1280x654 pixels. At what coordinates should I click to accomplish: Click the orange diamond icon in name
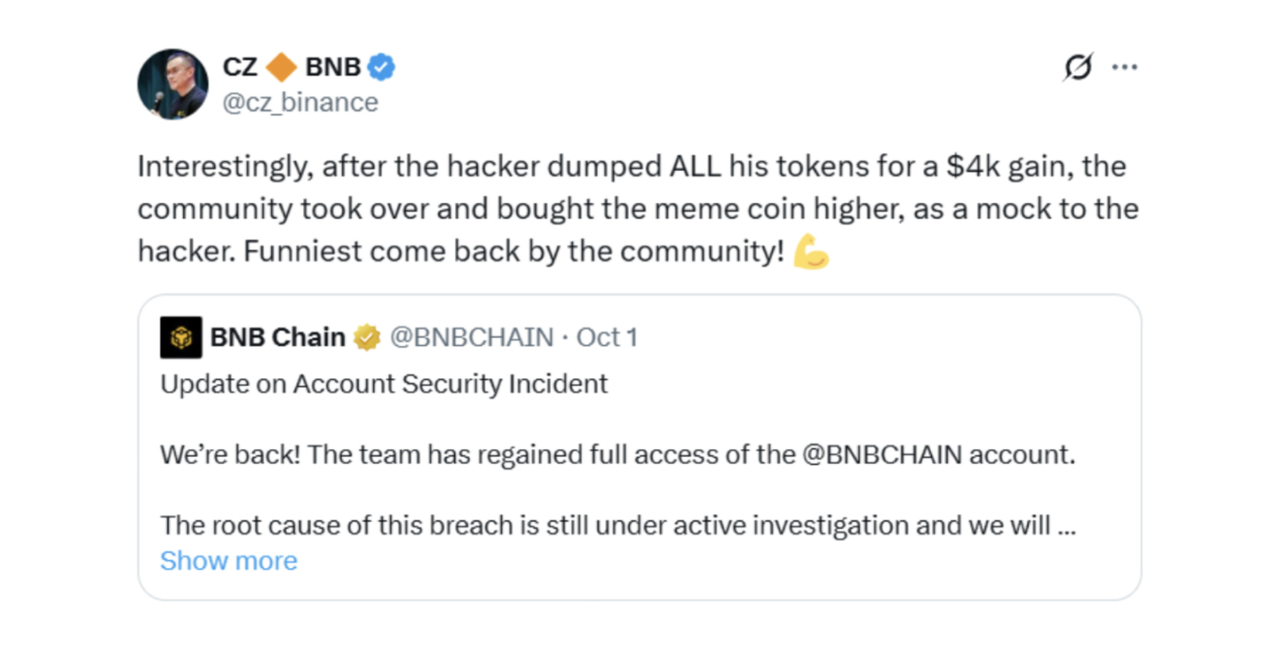(x=282, y=68)
